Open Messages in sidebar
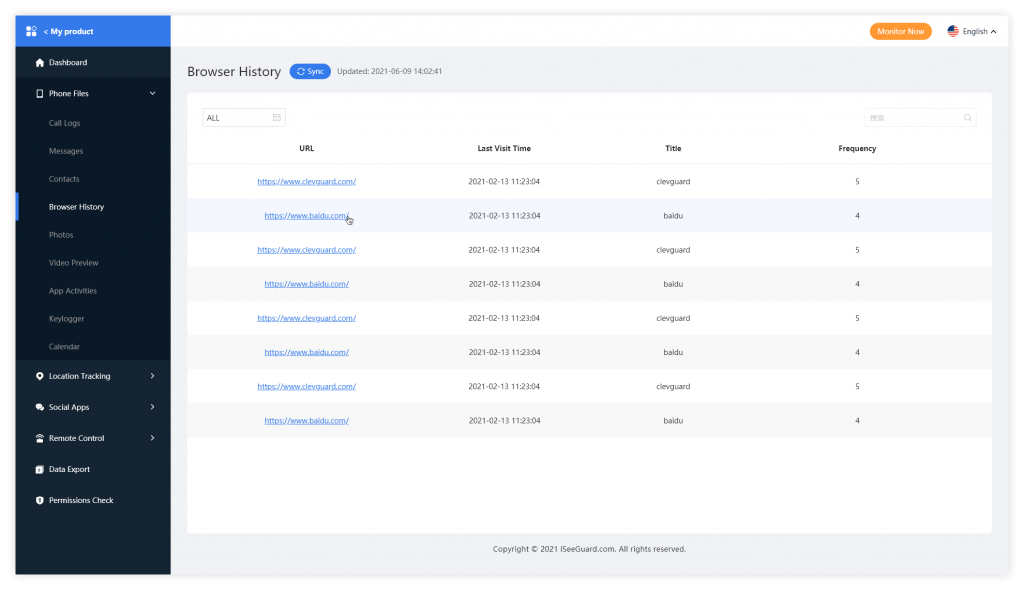The height and width of the screenshot is (590, 1024). click(x=66, y=151)
